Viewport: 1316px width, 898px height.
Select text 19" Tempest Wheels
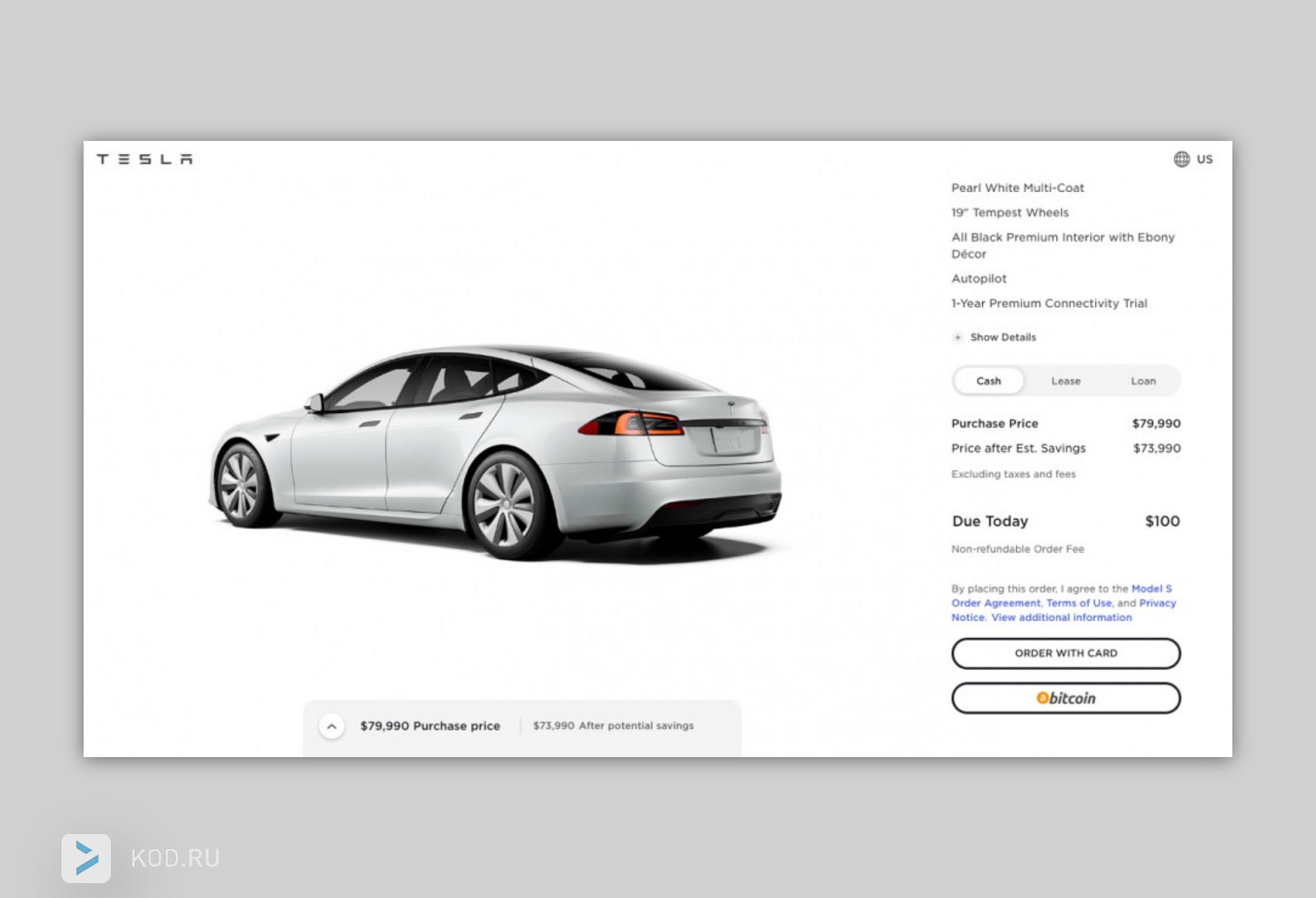point(1010,212)
